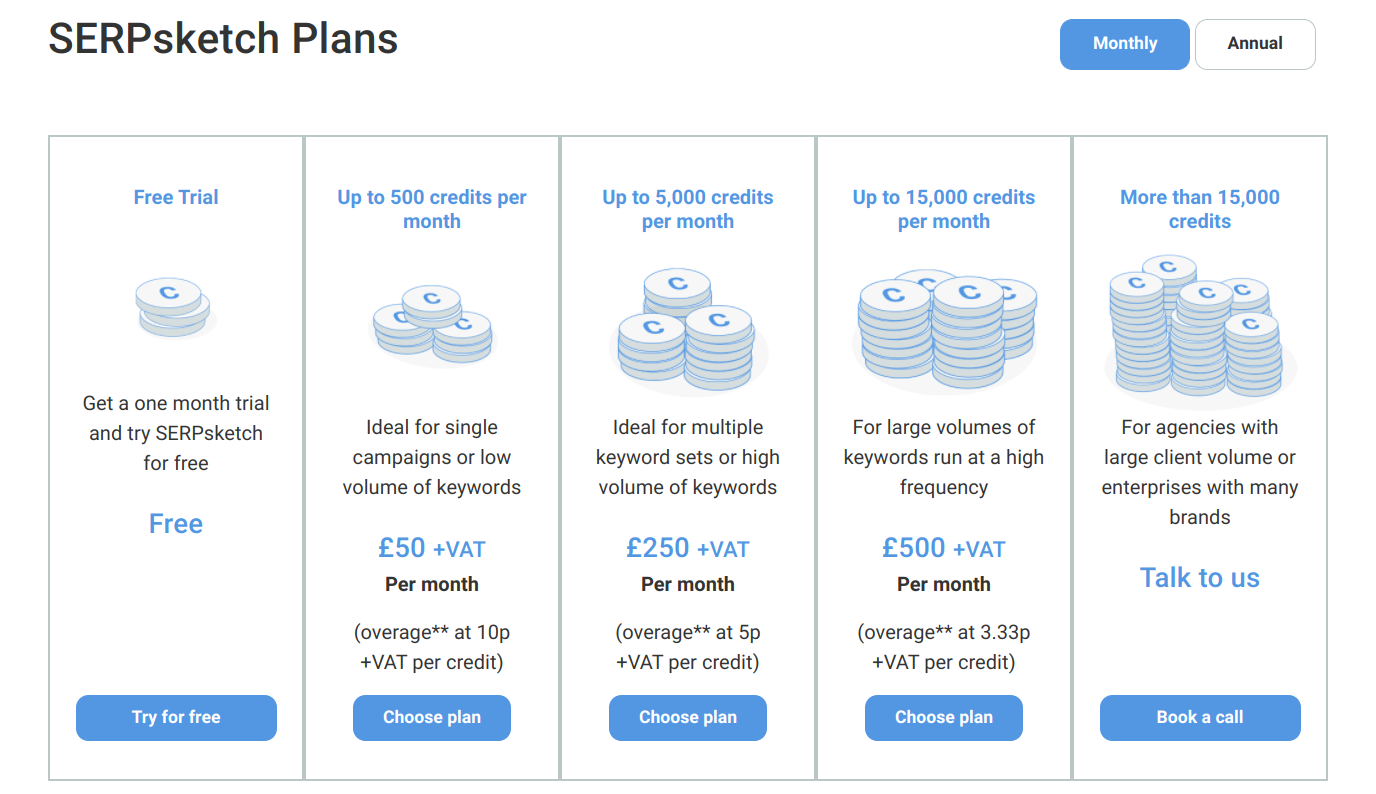Screen dimensions: 1376x794
Task: Click the Free Trial coin stack icon
Action: pos(175,308)
